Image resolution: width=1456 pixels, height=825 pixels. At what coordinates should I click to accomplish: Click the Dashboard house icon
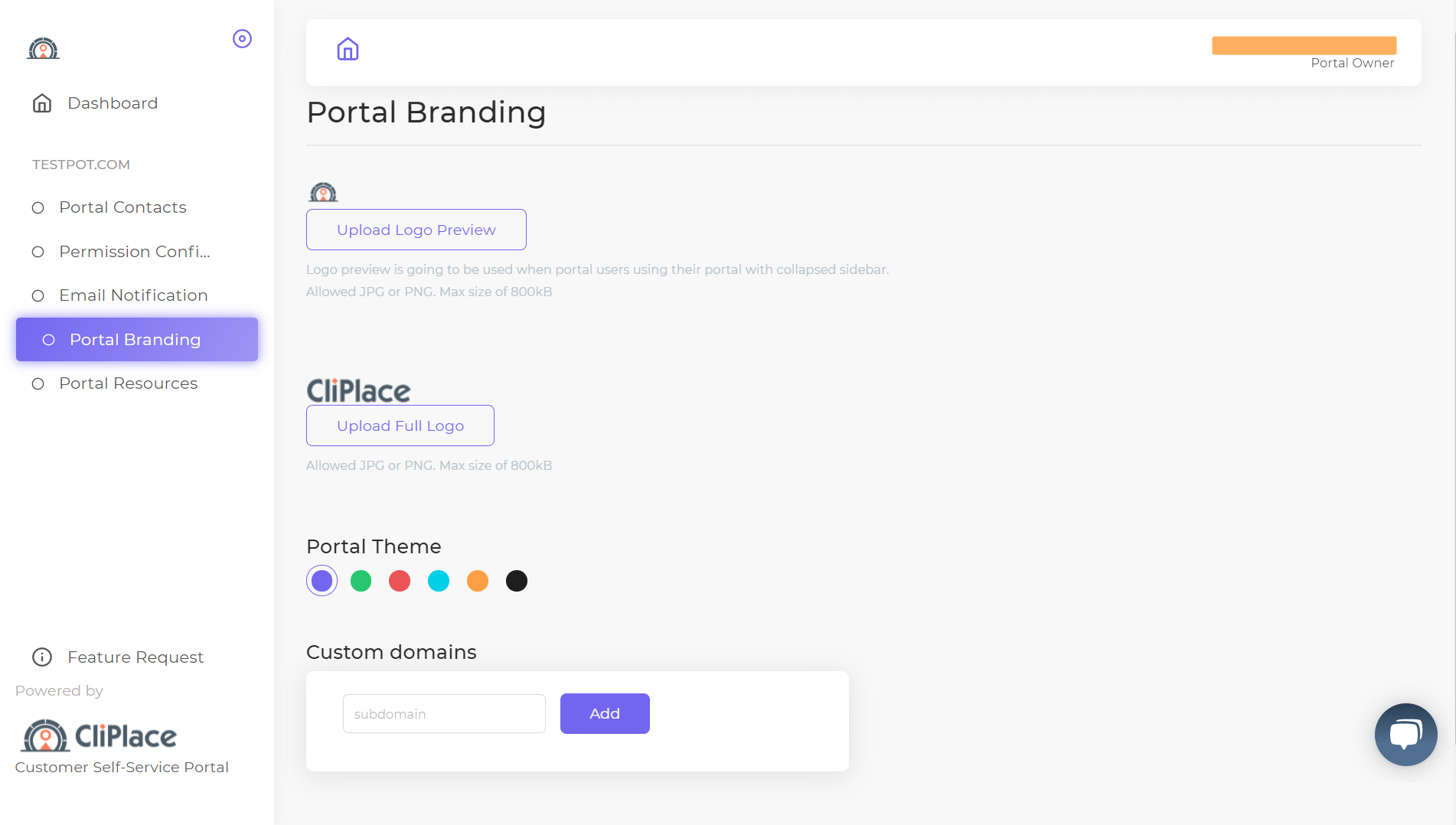click(x=42, y=103)
